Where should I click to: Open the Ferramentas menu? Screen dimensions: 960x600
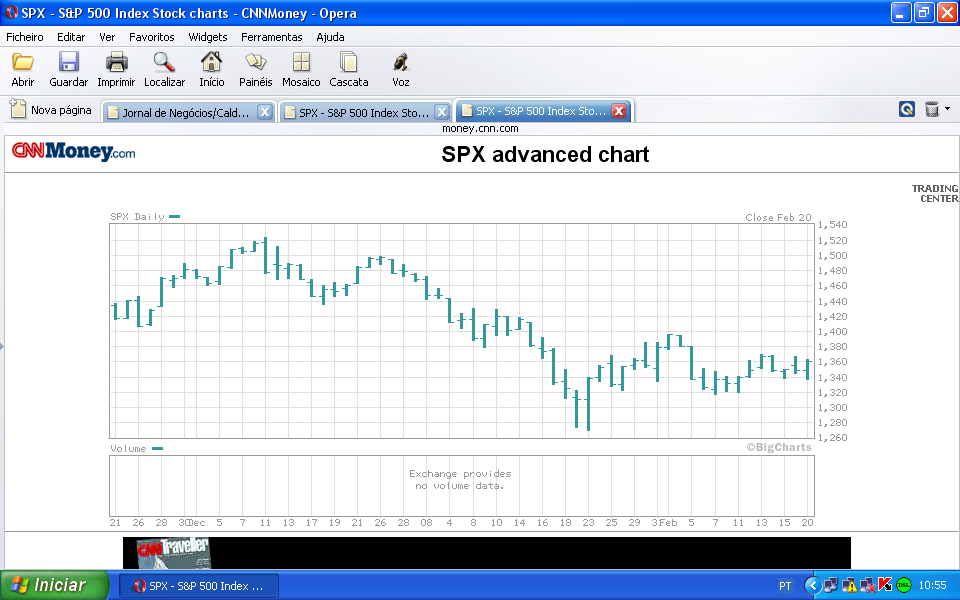(272, 37)
